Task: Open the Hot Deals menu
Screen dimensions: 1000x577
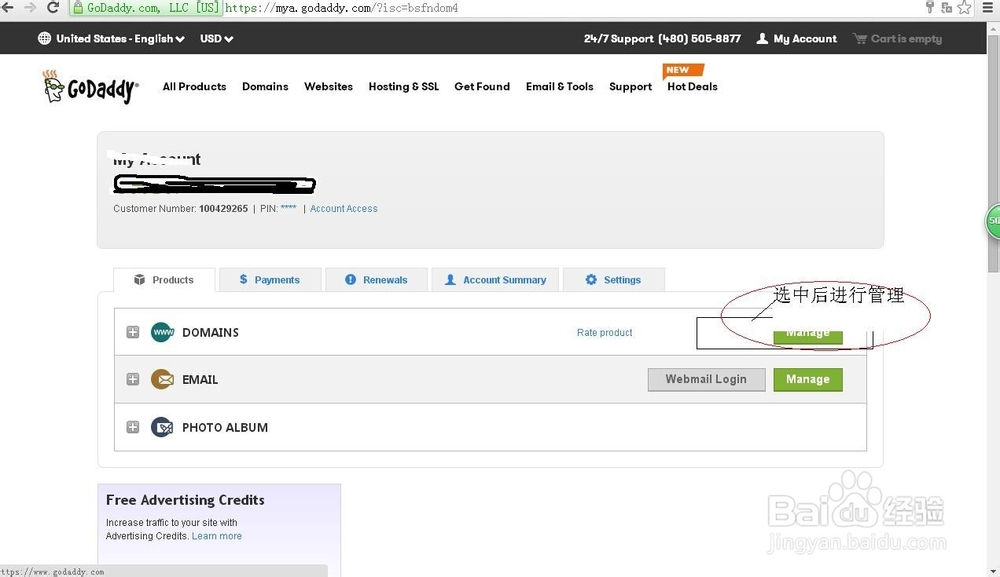Action: (x=693, y=87)
